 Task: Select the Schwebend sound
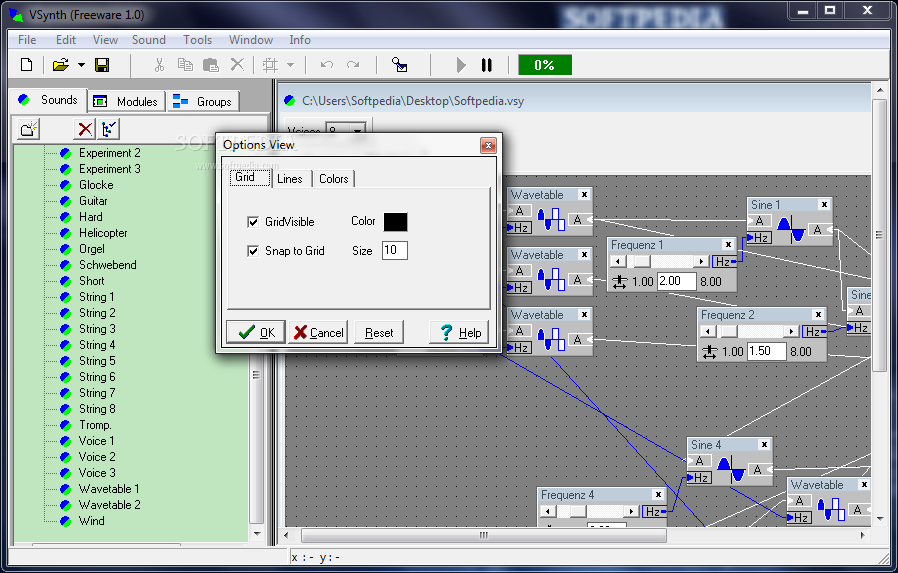(x=108, y=265)
